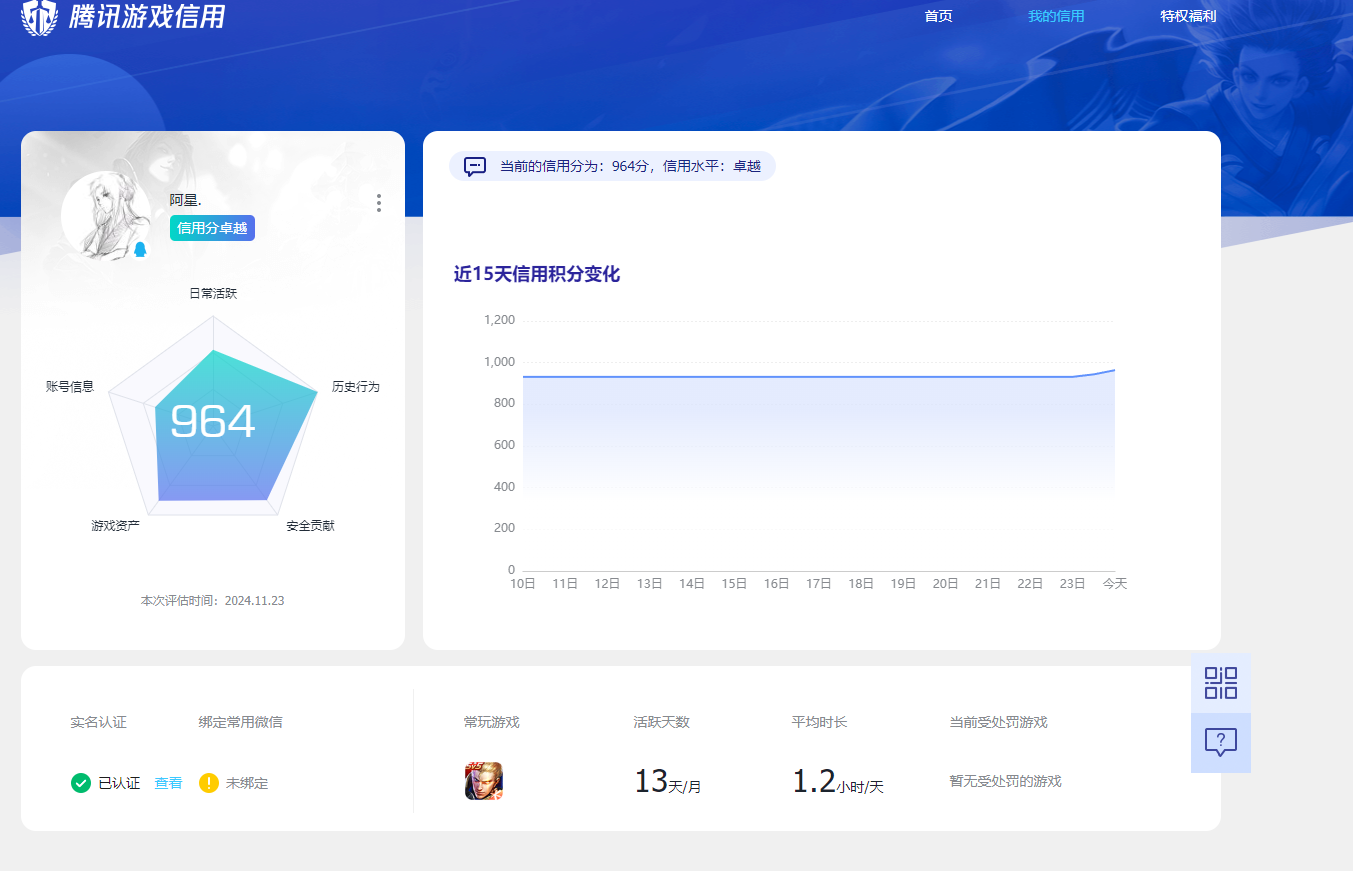The height and width of the screenshot is (871, 1353).
Task: Click the chat bubble icon beside credit message
Action: point(475,166)
